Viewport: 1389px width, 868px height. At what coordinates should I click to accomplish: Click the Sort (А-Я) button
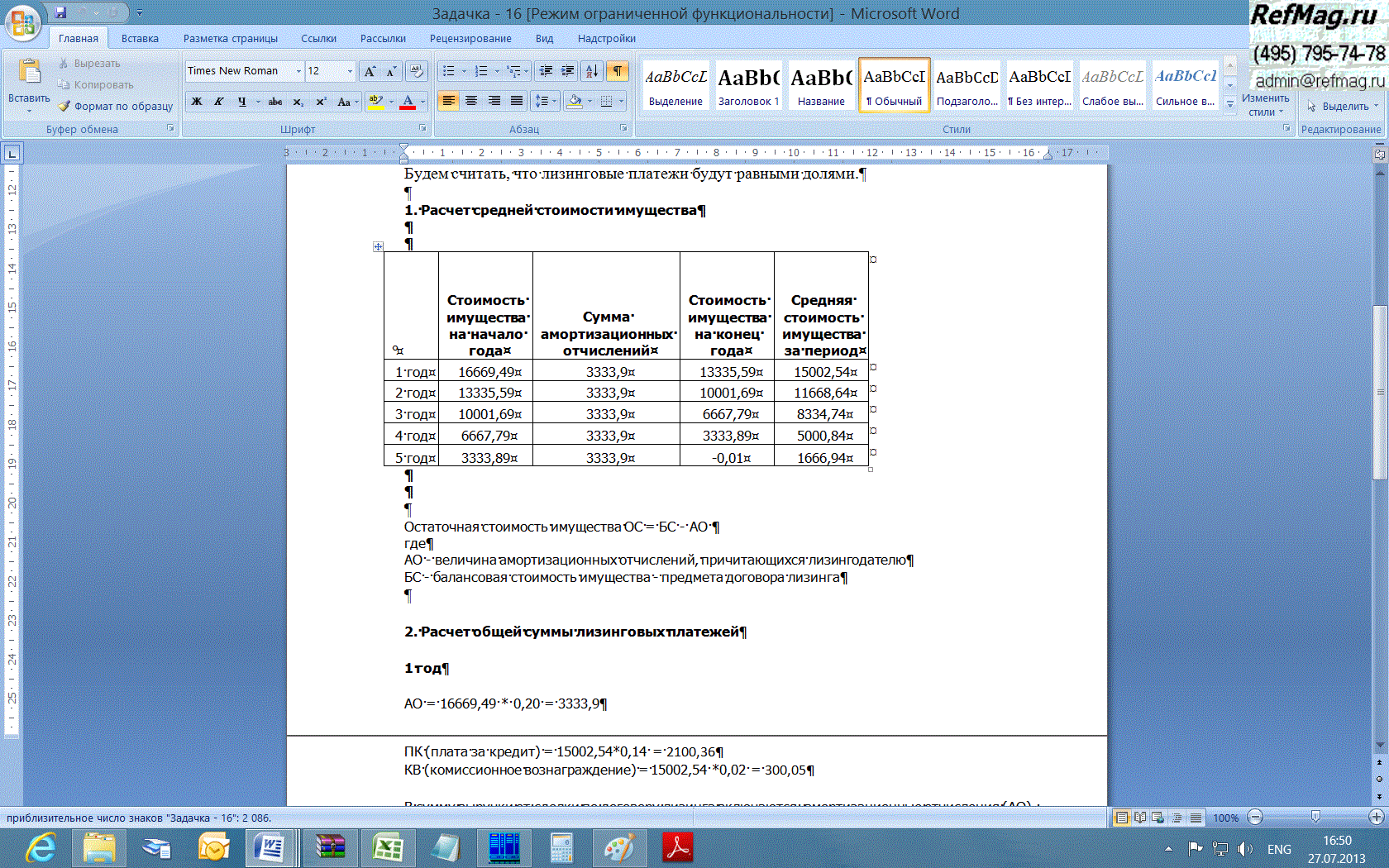click(592, 71)
